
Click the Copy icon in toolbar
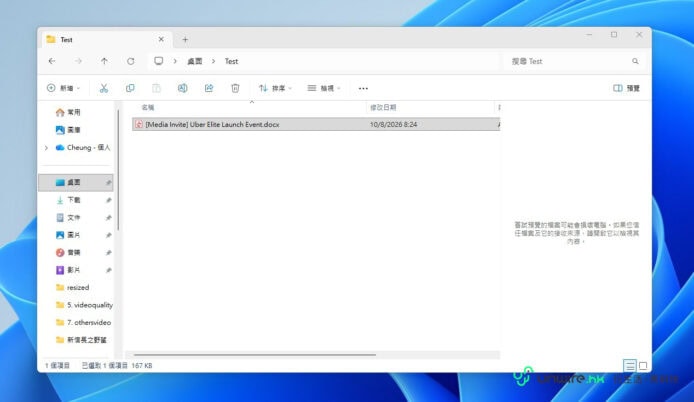coord(130,88)
